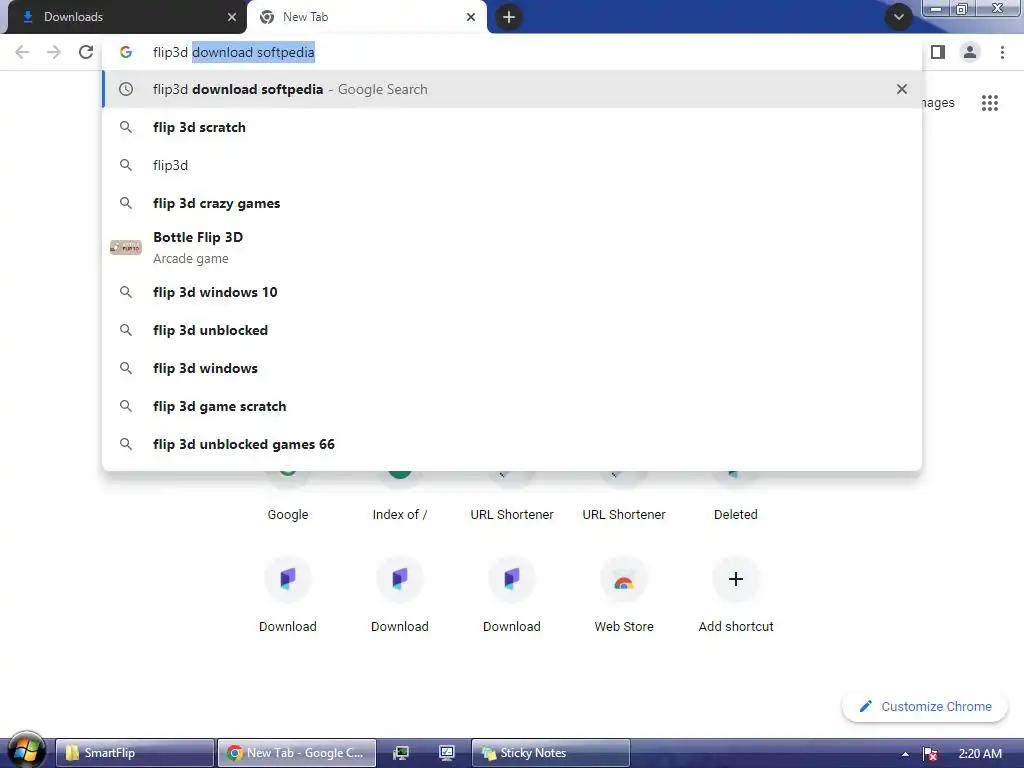Open the Google apps grid icon

(989, 103)
